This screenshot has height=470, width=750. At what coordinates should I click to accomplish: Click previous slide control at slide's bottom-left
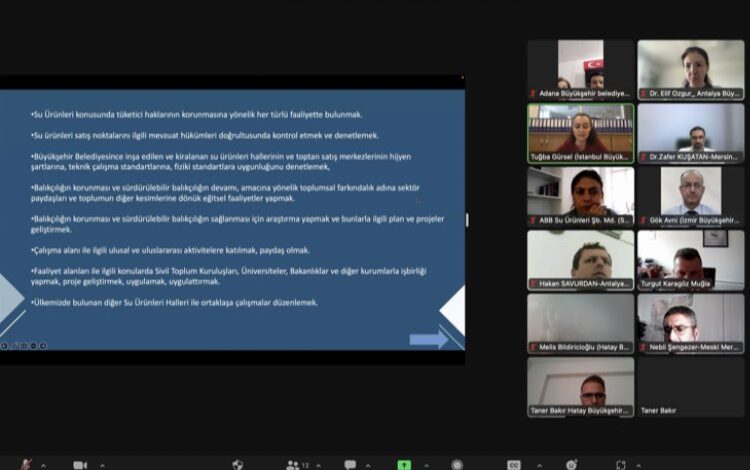(x=6, y=346)
